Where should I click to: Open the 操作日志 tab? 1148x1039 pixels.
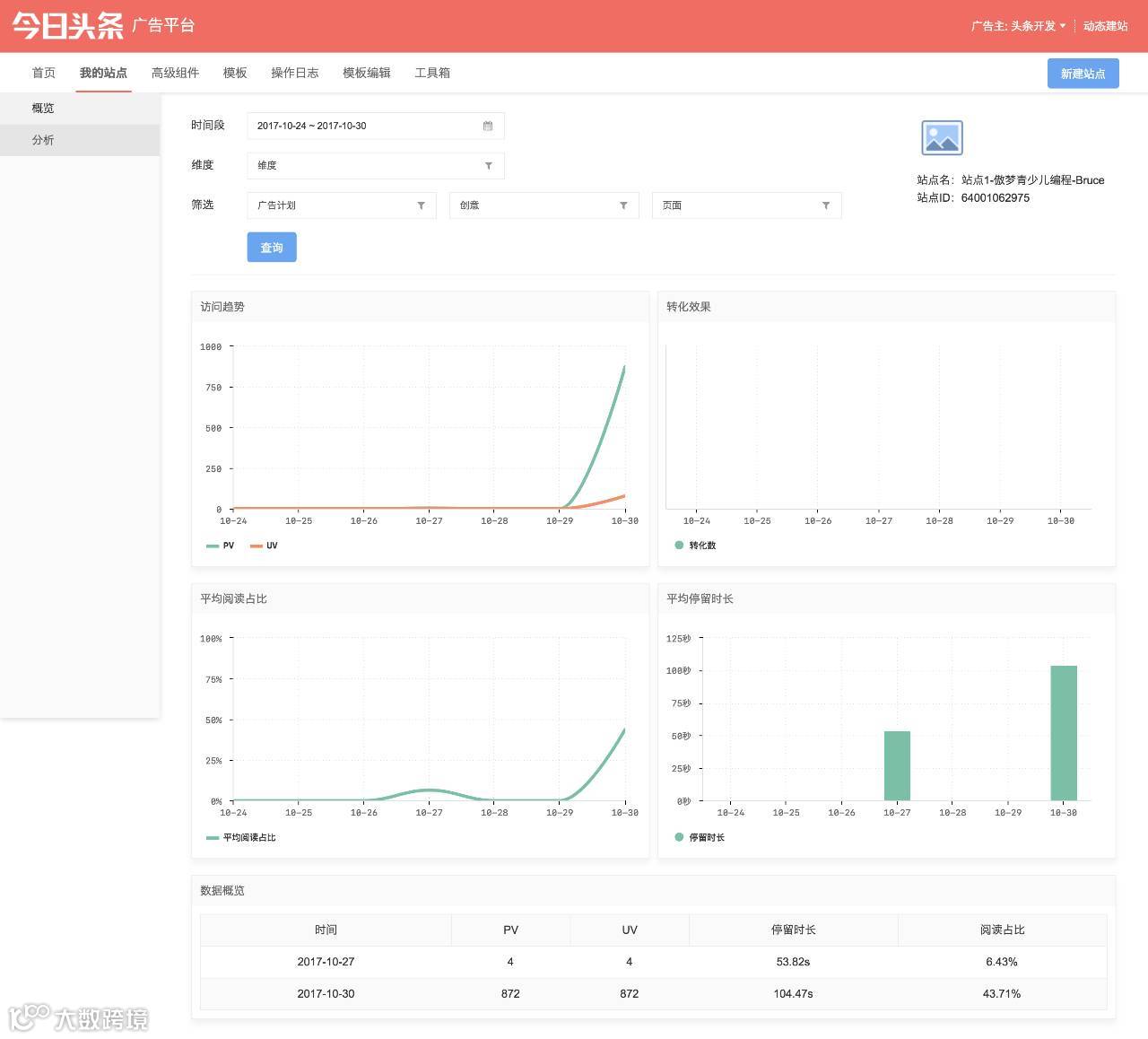[295, 73]
